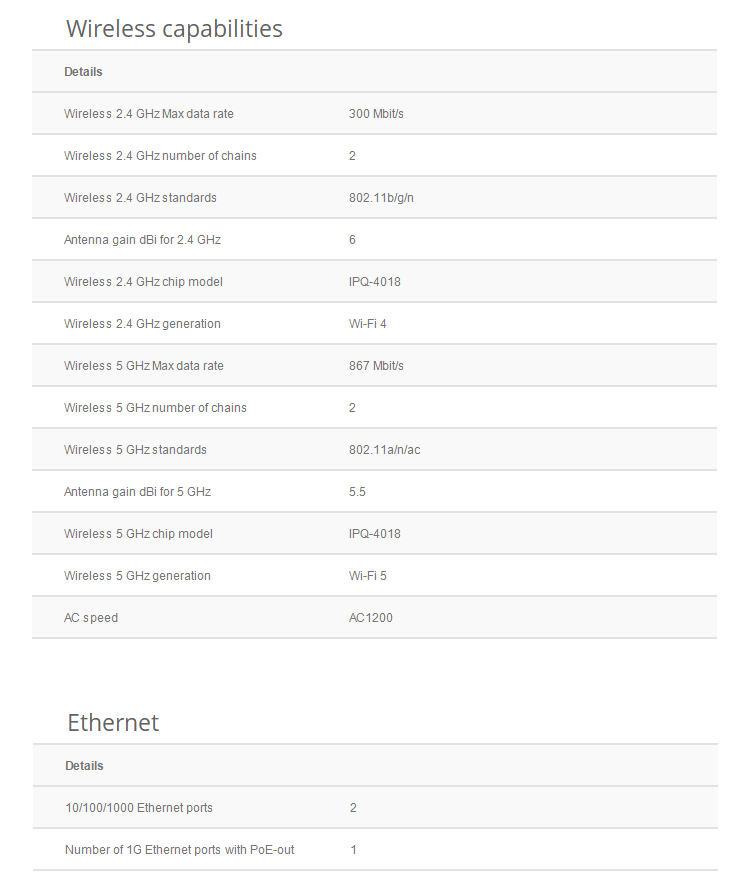Click the Antenna gain dBi for 2.4 GHz row

point(374,240)
